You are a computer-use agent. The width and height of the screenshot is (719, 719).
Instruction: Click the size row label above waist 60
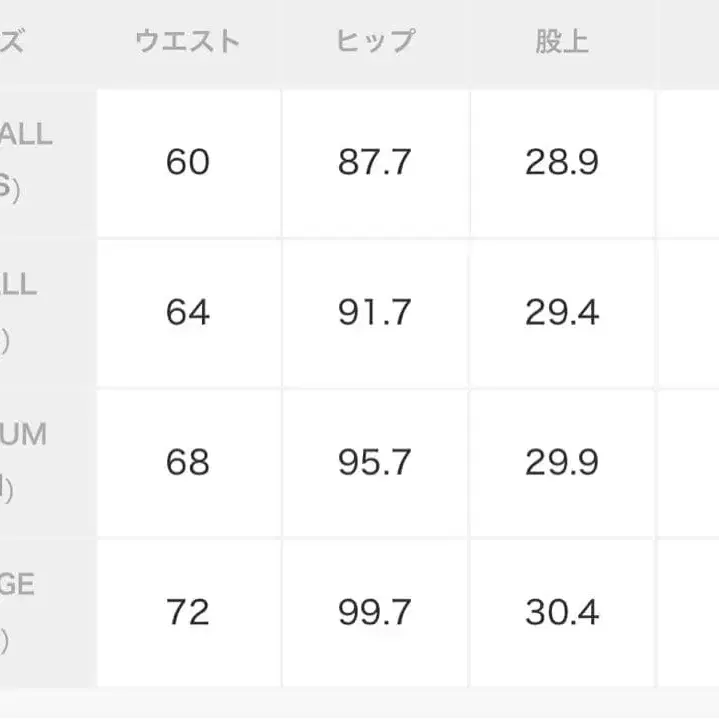[x=28, y=160]
